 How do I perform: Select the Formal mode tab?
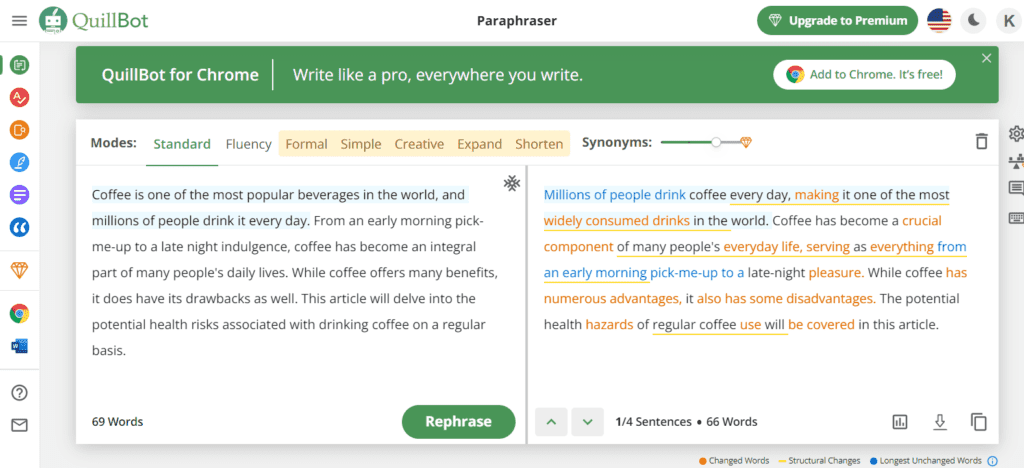coord(306,144)
